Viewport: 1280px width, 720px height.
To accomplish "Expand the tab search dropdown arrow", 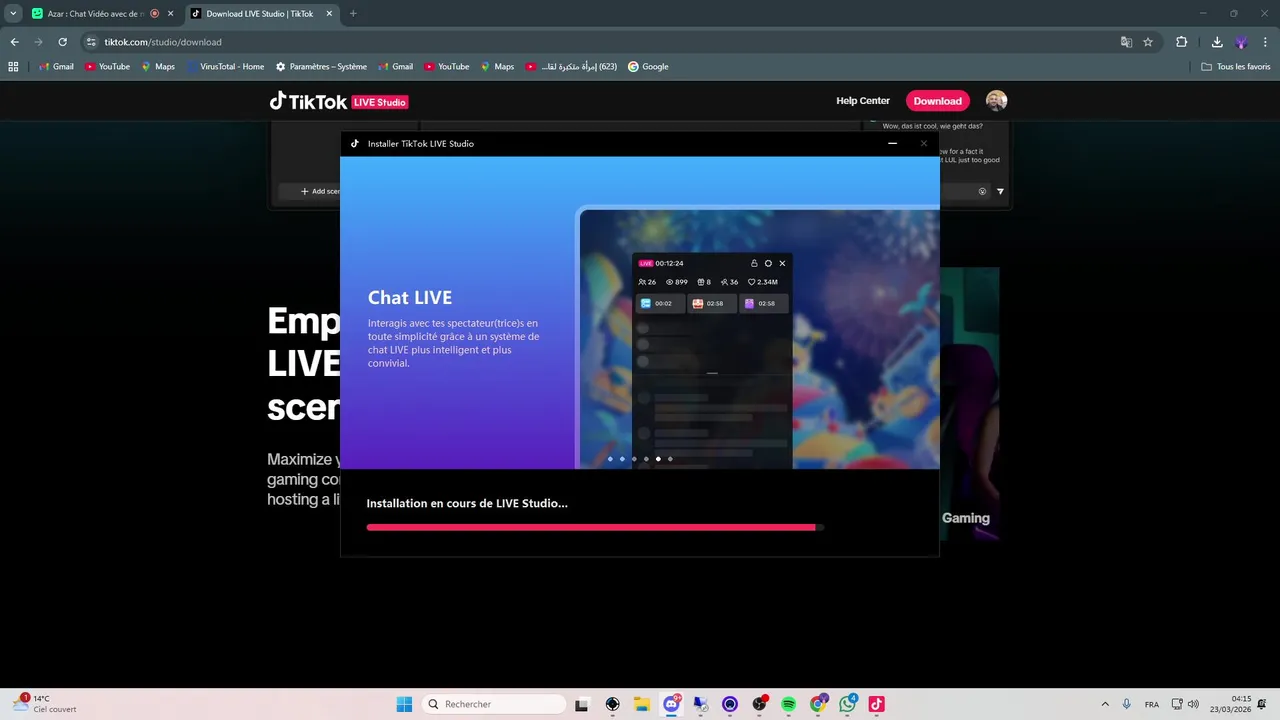I will click(13, 13).
